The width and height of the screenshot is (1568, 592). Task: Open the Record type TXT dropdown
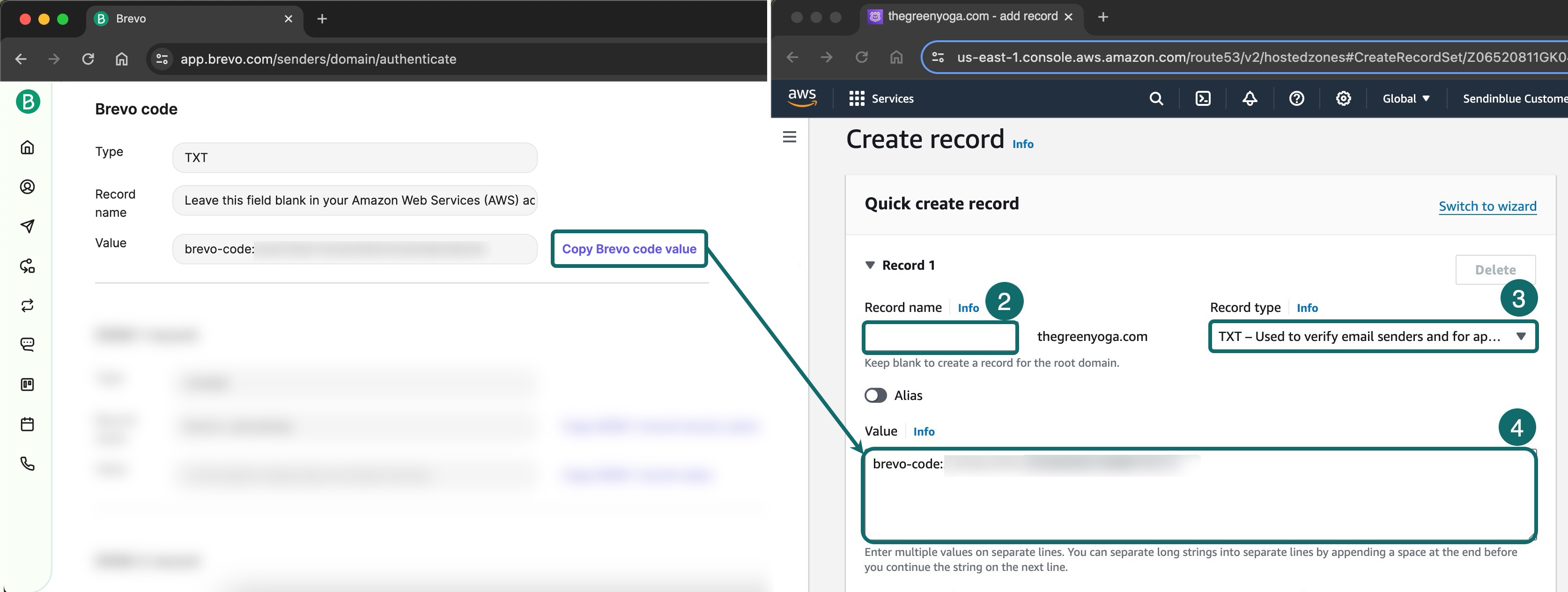[x=1373, y=336]
